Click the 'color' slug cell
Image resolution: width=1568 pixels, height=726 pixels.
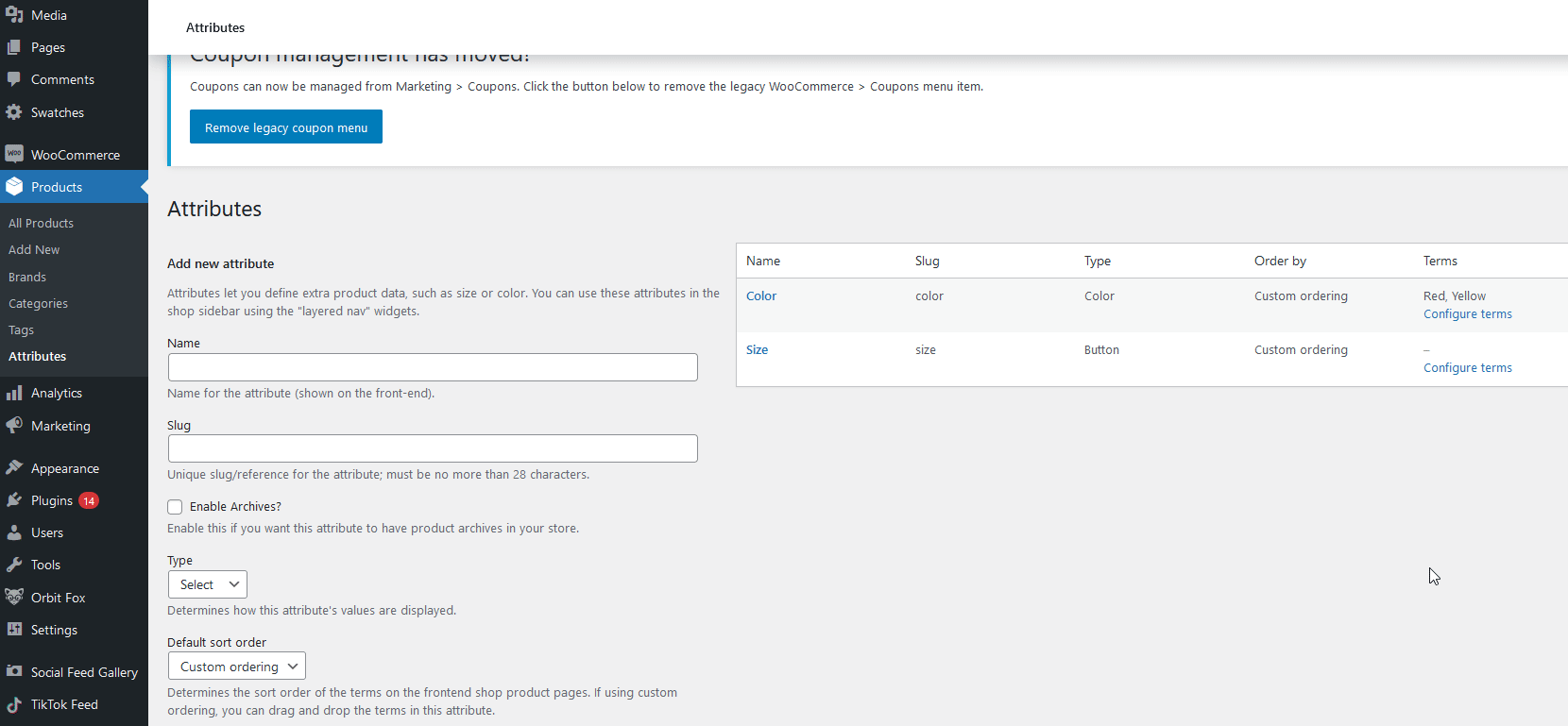(929, 295)
